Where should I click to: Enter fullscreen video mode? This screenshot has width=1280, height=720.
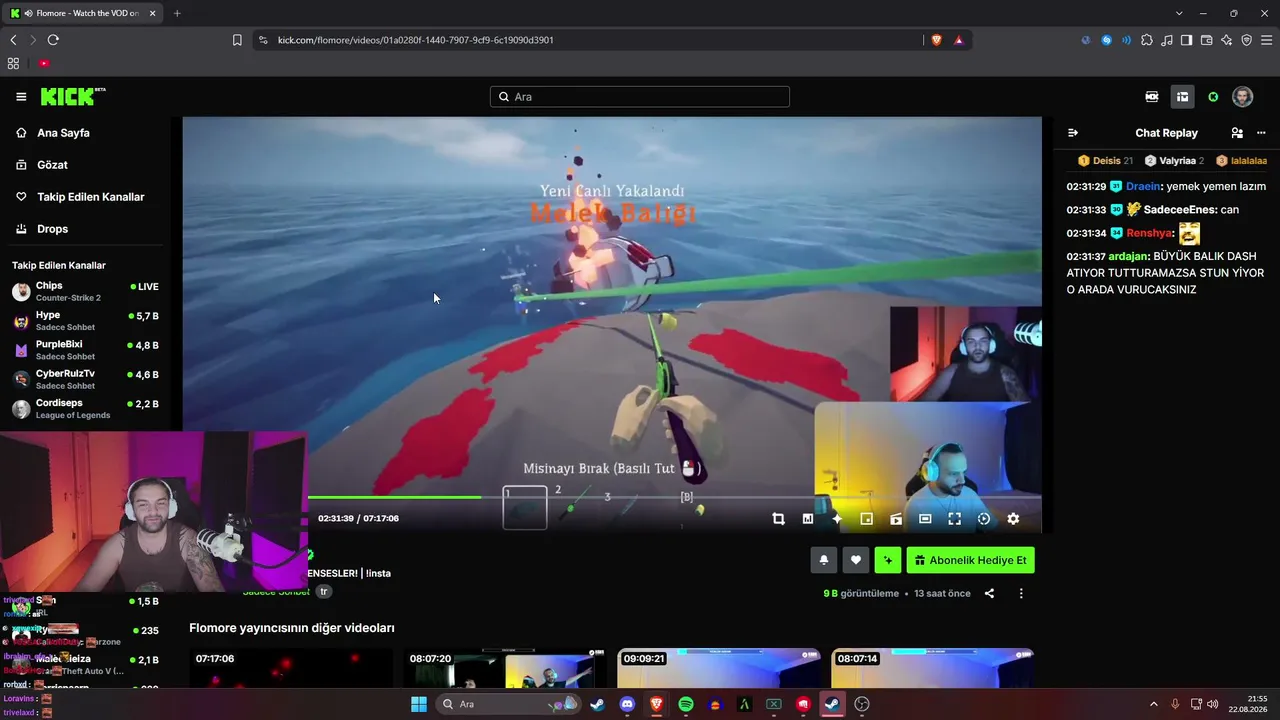(955, 519)
